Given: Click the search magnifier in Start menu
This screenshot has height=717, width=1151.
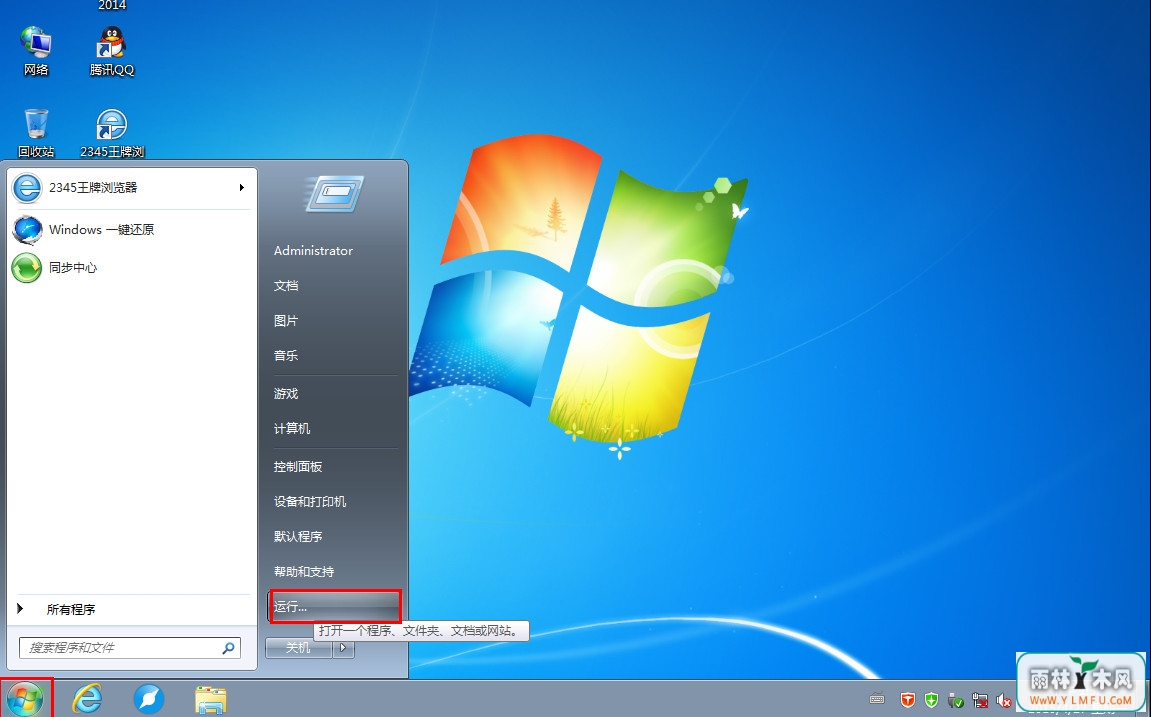Looking at the screenshot, I should tap(228, 648).
